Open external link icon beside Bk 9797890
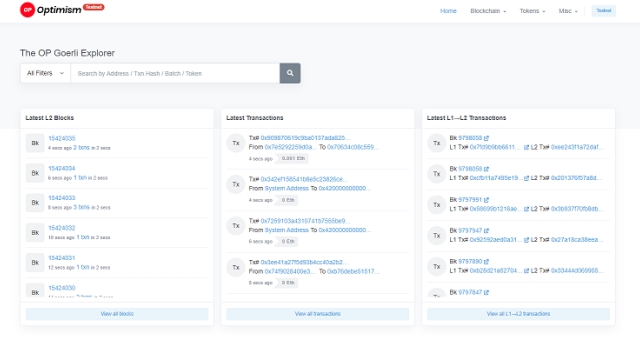 (x=486, y=262)
